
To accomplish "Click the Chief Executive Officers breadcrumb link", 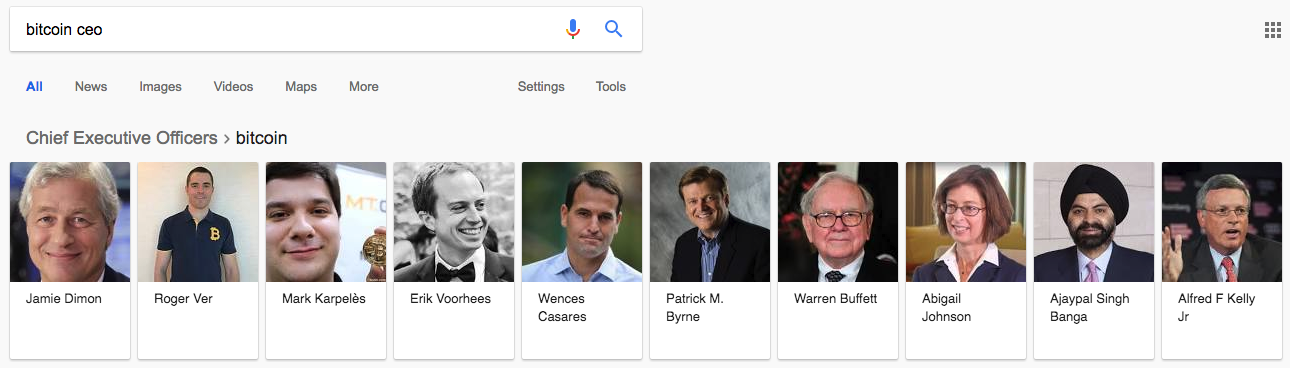I will click(122, 138).
